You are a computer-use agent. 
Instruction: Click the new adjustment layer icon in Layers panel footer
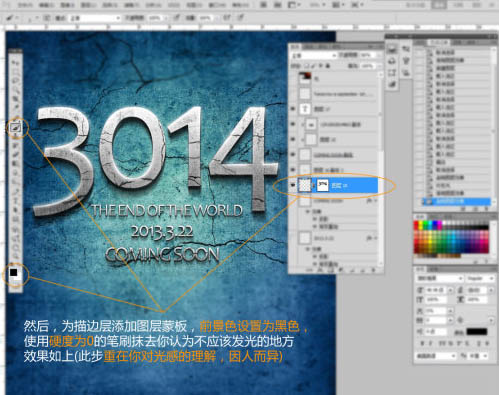pos(341,270)
